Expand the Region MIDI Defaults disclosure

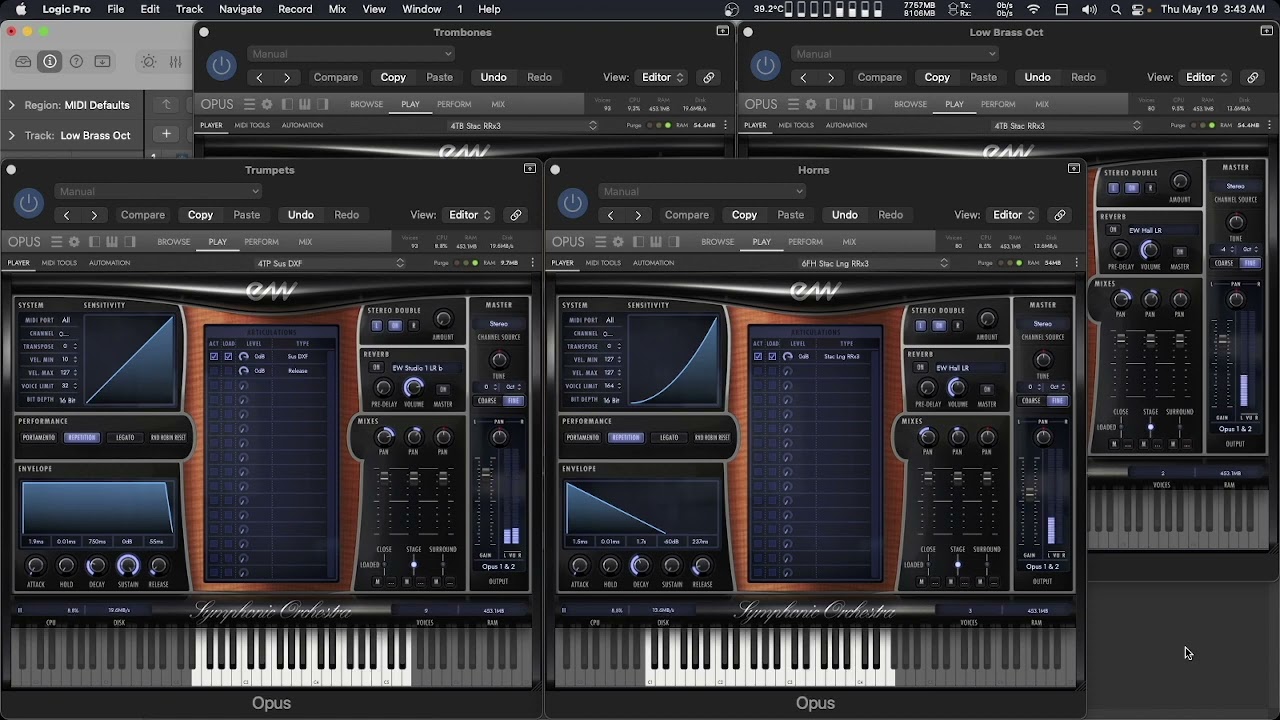(x=12, y=105)
